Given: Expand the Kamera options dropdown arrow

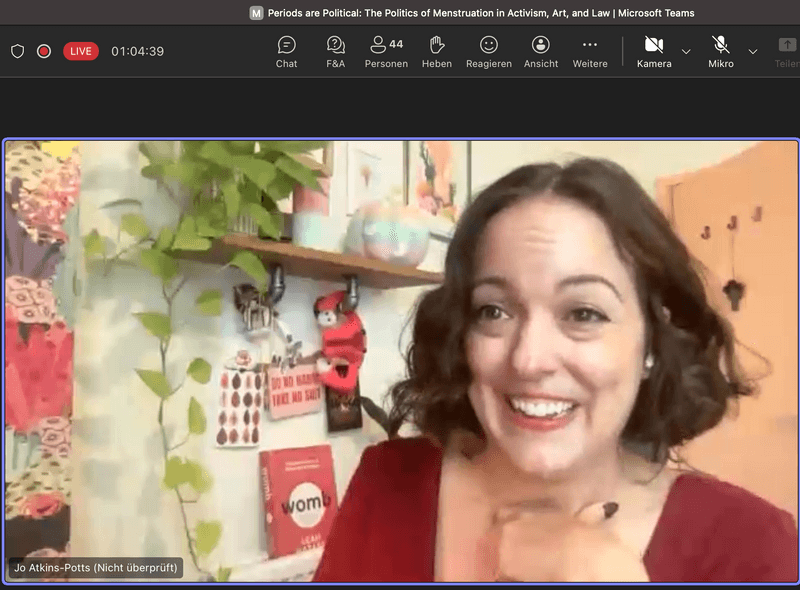Looking at the screenshot, I should (686, 51).
